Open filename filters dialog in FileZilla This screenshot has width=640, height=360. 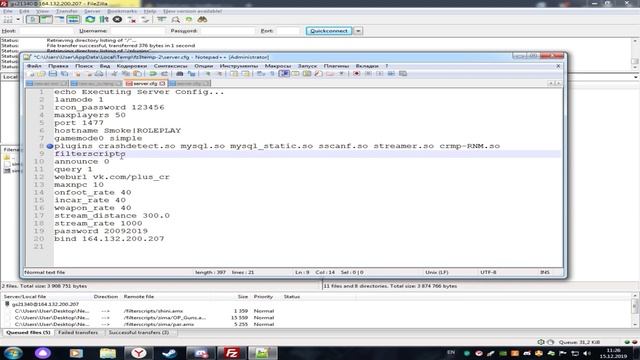click(162, 20)
